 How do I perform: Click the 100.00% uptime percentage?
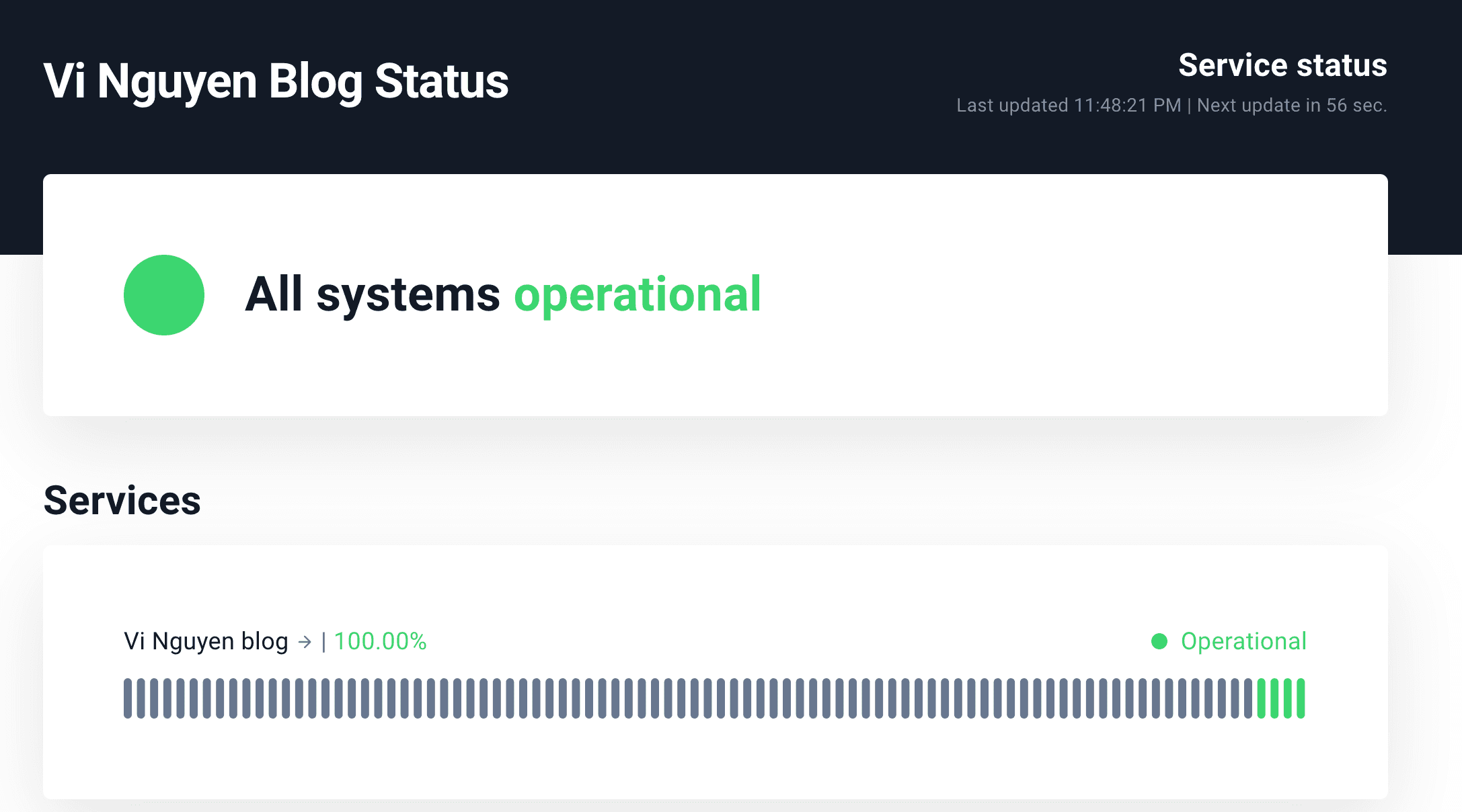point(380,641)
